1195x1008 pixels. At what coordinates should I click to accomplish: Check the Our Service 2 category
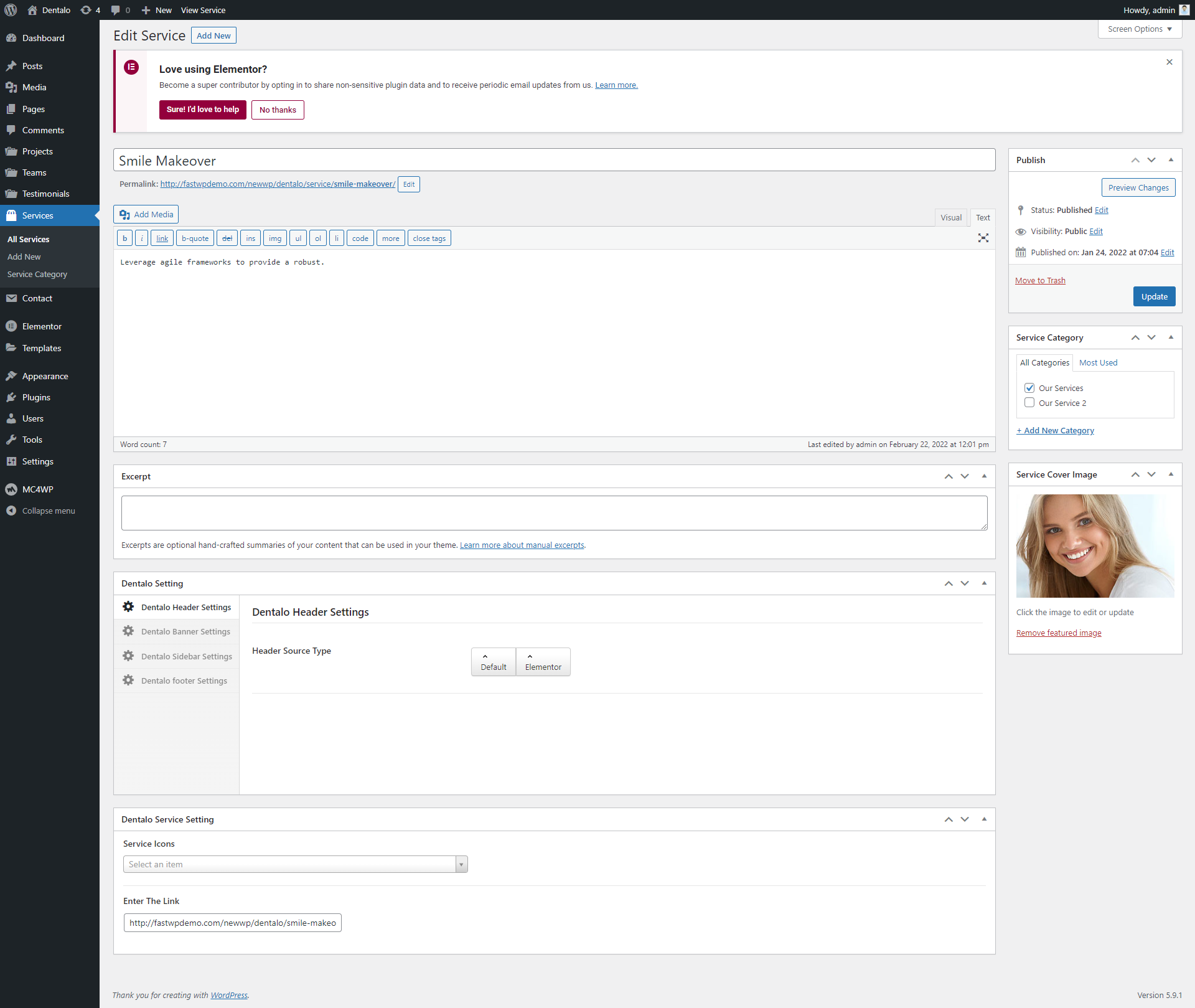point(1029,403)
